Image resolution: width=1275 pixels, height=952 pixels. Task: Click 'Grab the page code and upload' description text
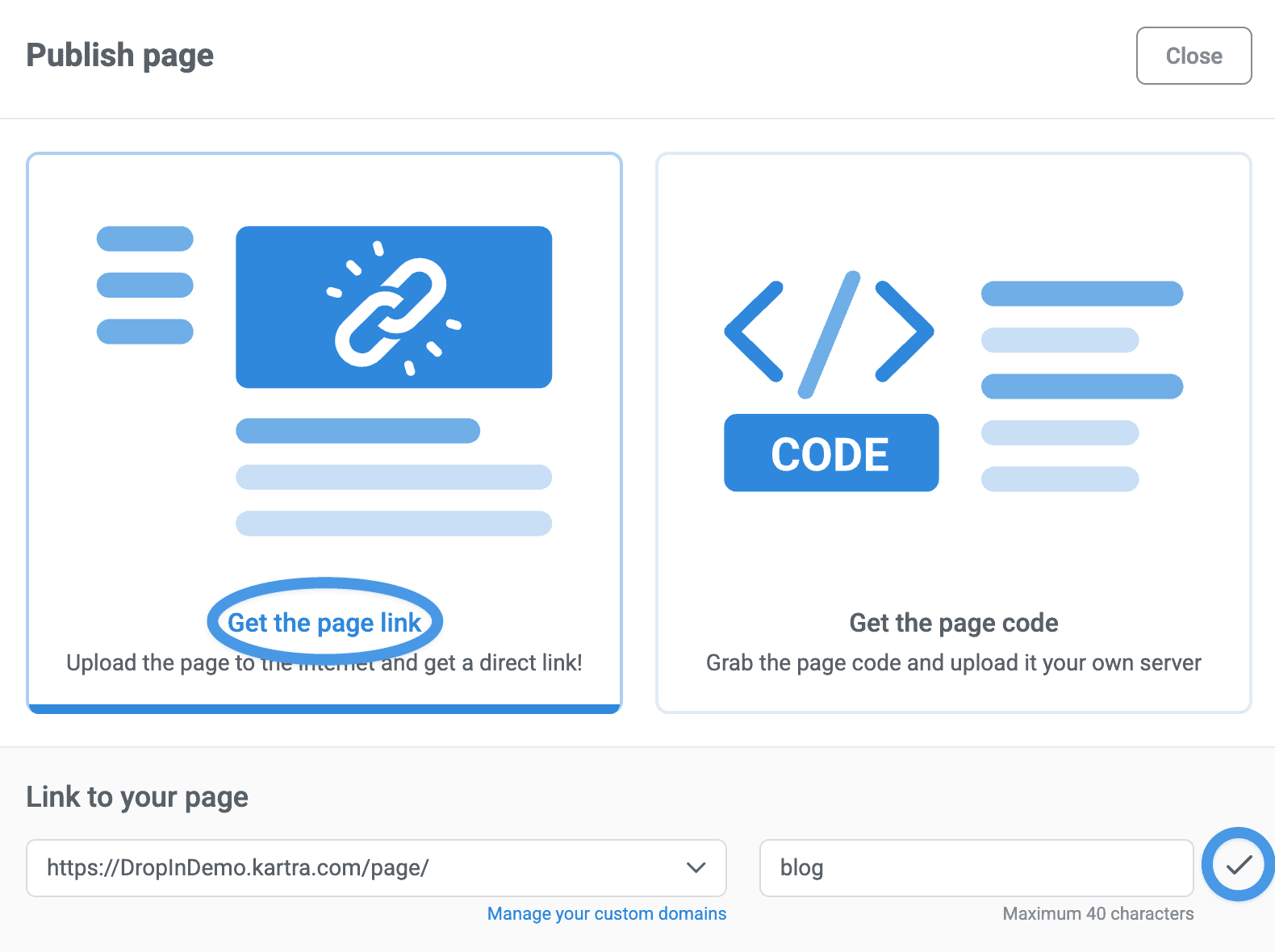[954, 663]
